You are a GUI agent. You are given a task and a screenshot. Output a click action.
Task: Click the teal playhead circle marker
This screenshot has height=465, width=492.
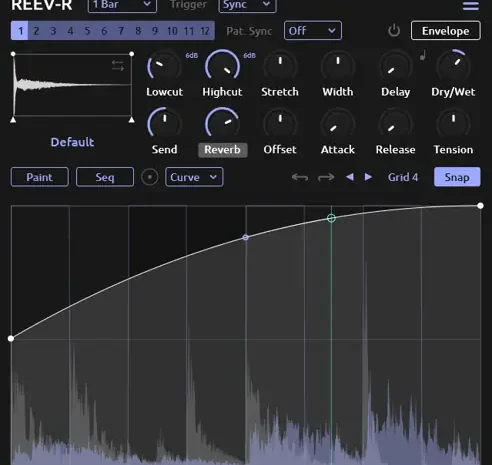(331, 218)
